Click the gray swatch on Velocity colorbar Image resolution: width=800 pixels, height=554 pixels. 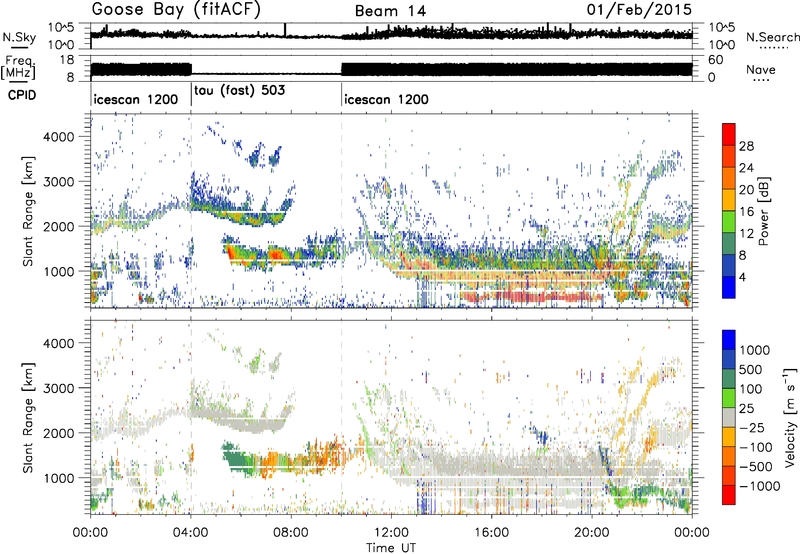click(729, 418)
